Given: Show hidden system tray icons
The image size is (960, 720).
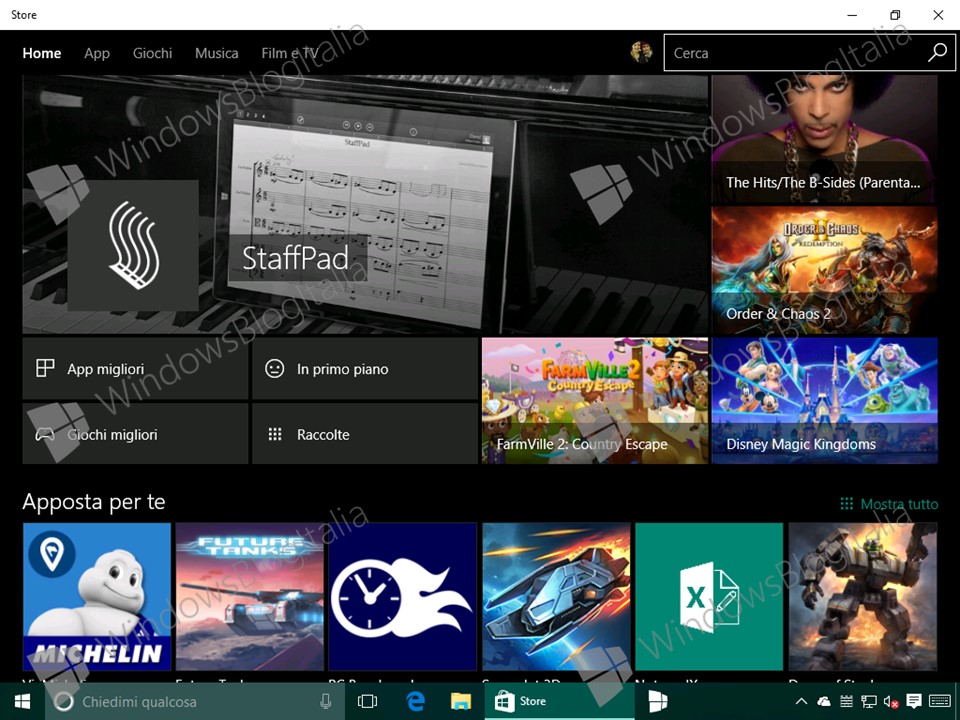Looking at the screenshot, I should (801, 702).
